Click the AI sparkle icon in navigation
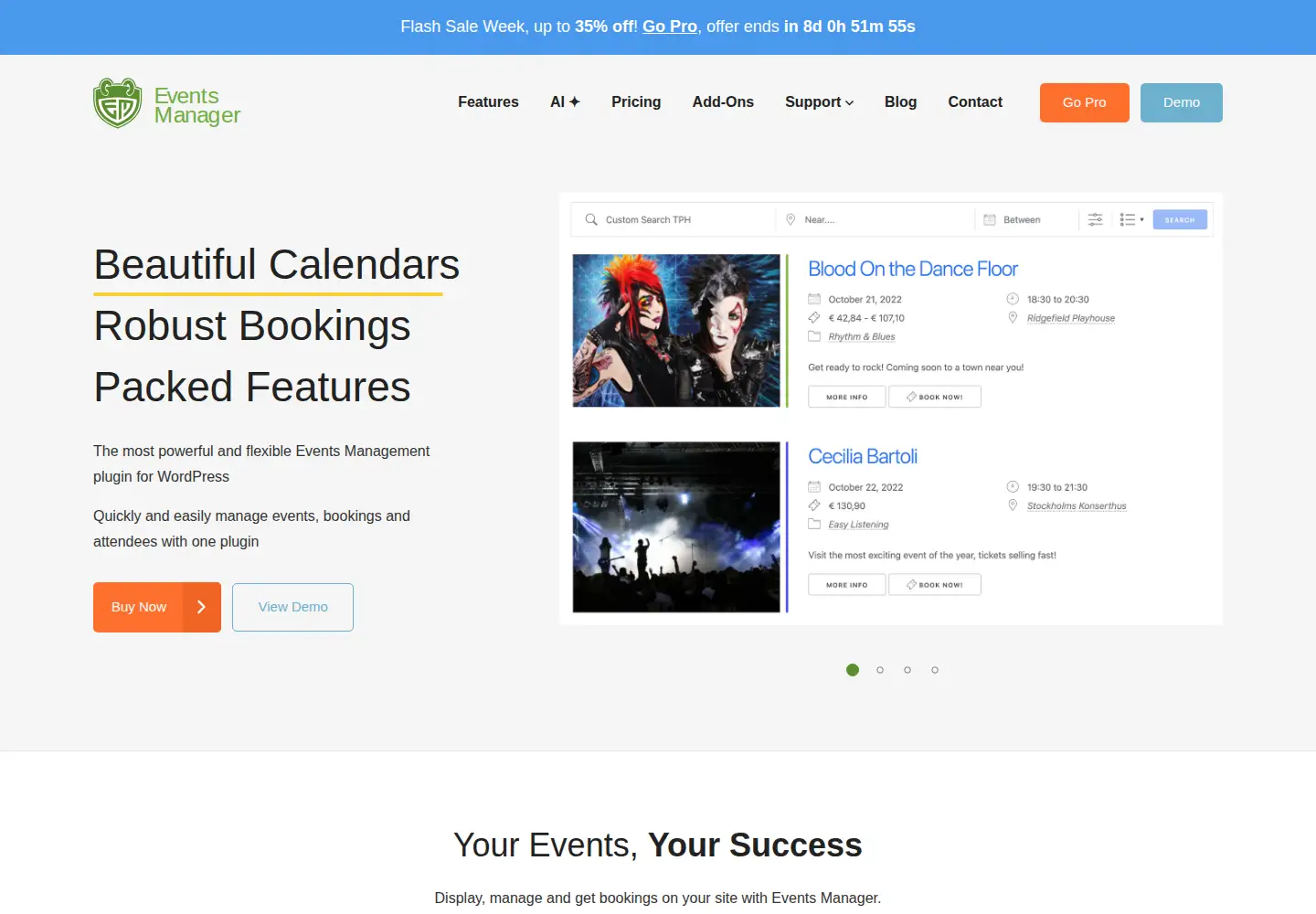This screenshot has height=914, width=1316. coord(575,101)
